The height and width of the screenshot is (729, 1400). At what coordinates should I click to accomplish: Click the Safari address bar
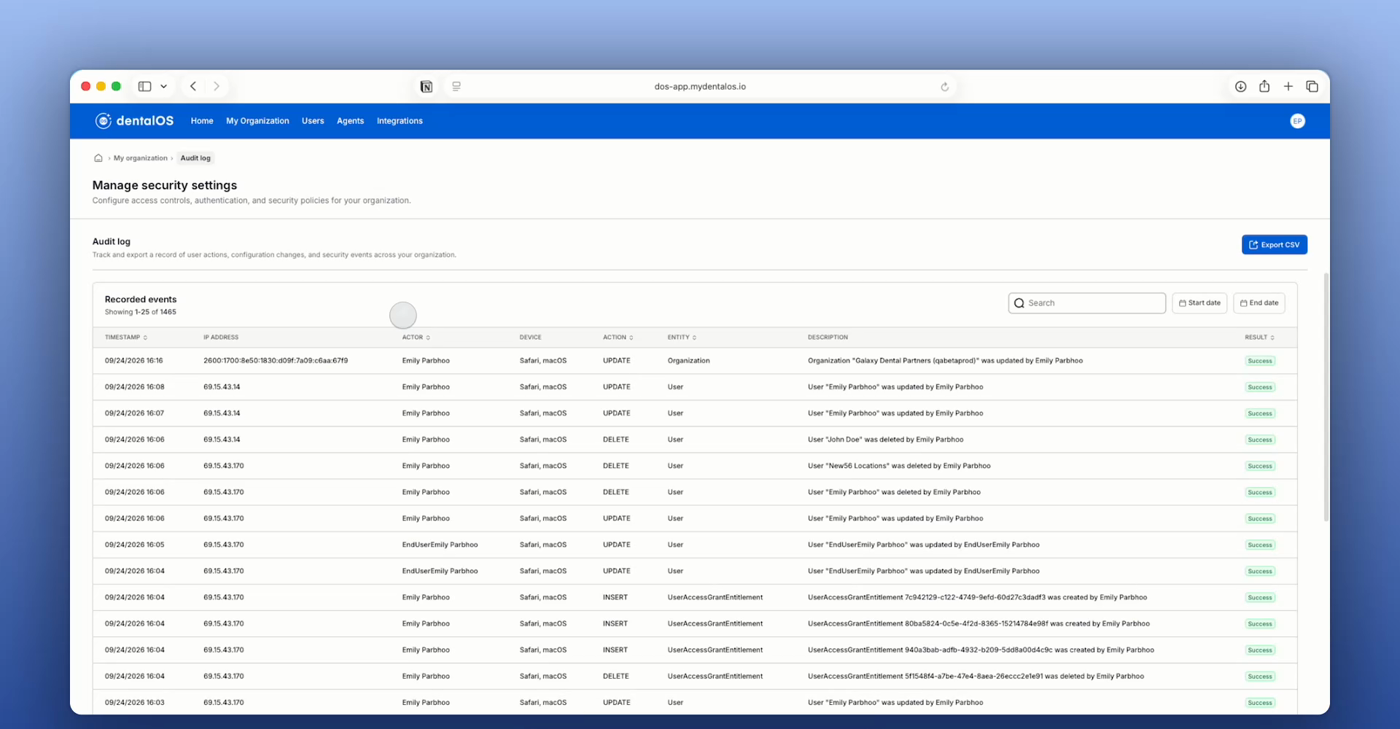coord(700,87)
